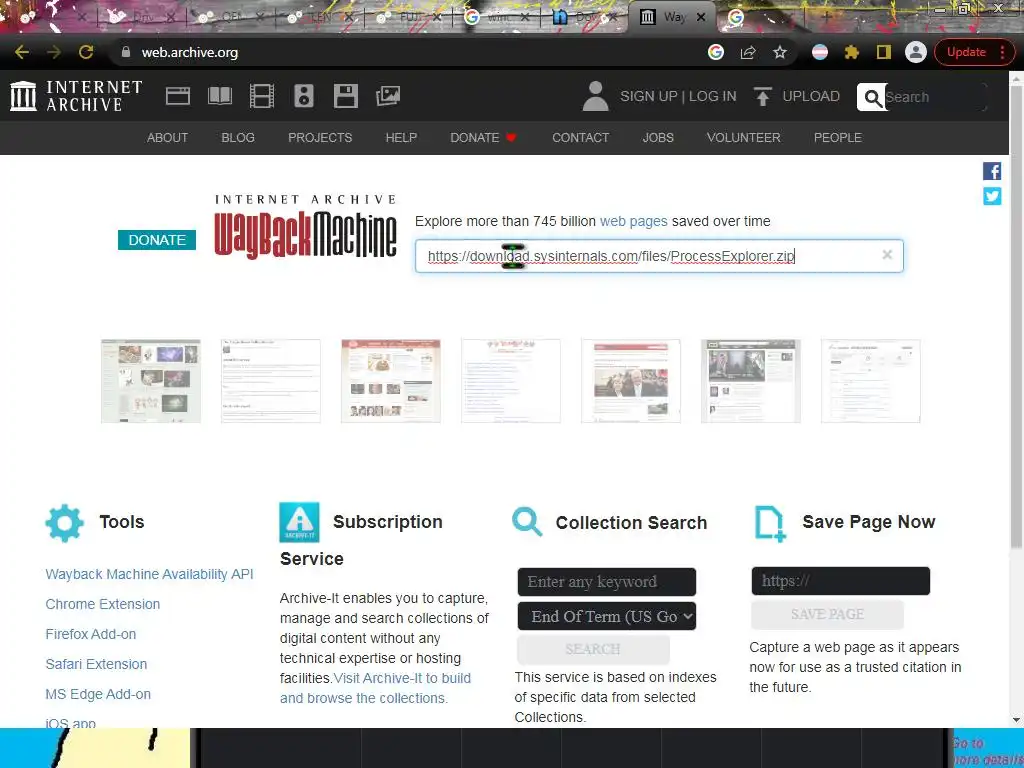1024x768 pixels.
Task: Open the third (red header) website thumbnail
Action: pos(391,381)
